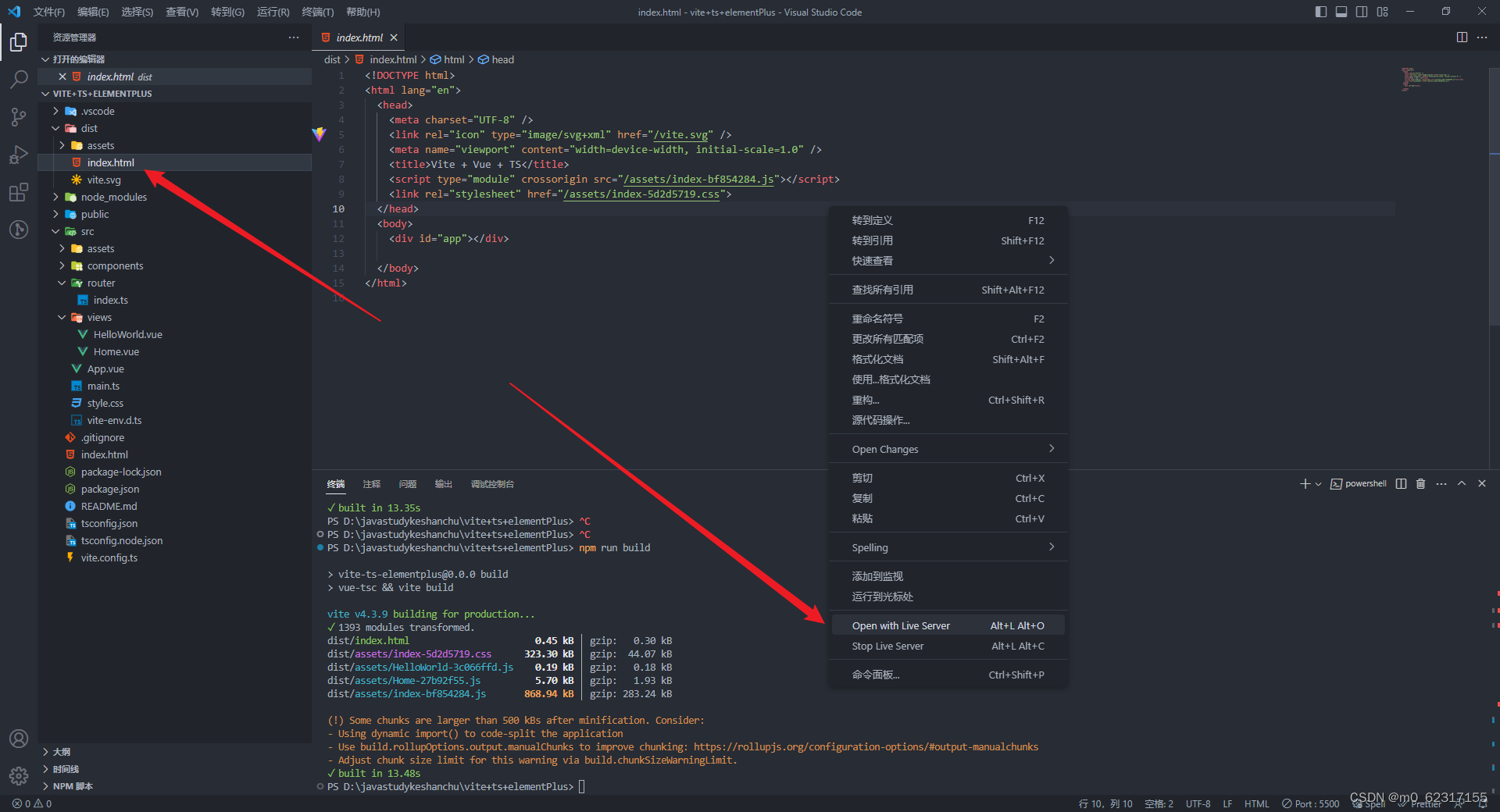Open editor more actions ellipsis
Viewport: 1500px width, 812px height.
tap(1482, 37)
